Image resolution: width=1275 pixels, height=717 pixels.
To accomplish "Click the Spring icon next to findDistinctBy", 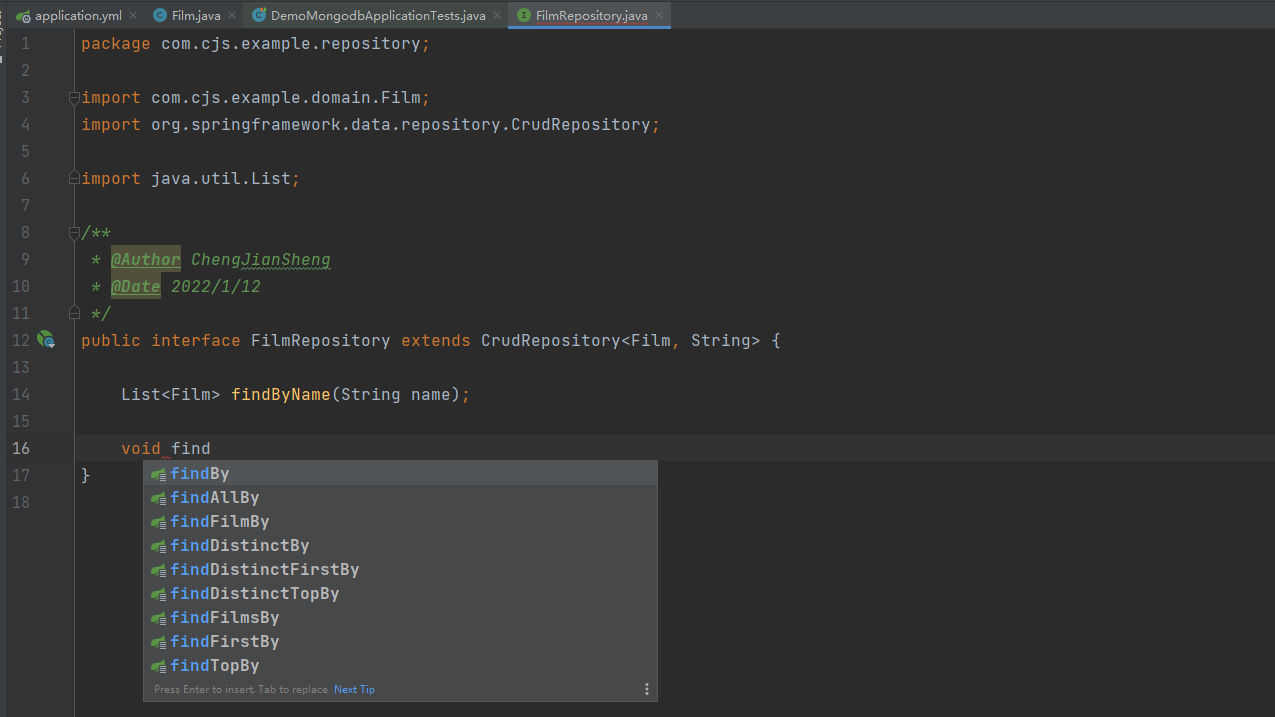I will point(158,546).
